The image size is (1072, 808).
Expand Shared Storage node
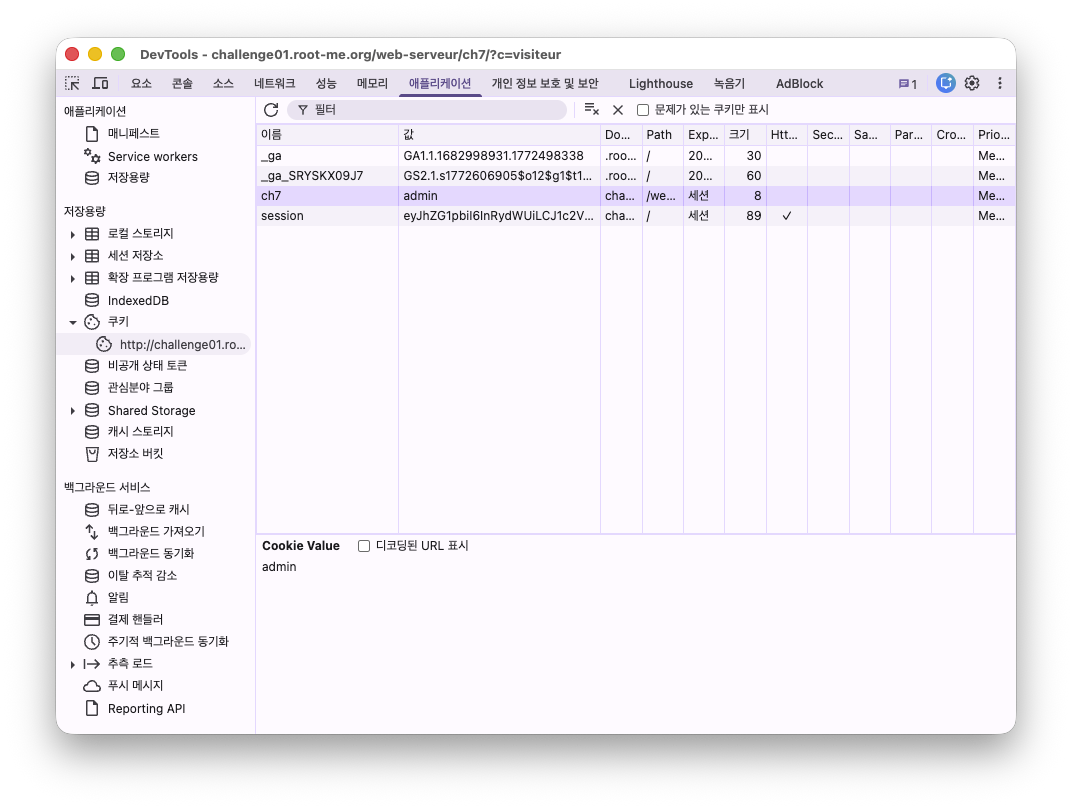tap(72, 411)
